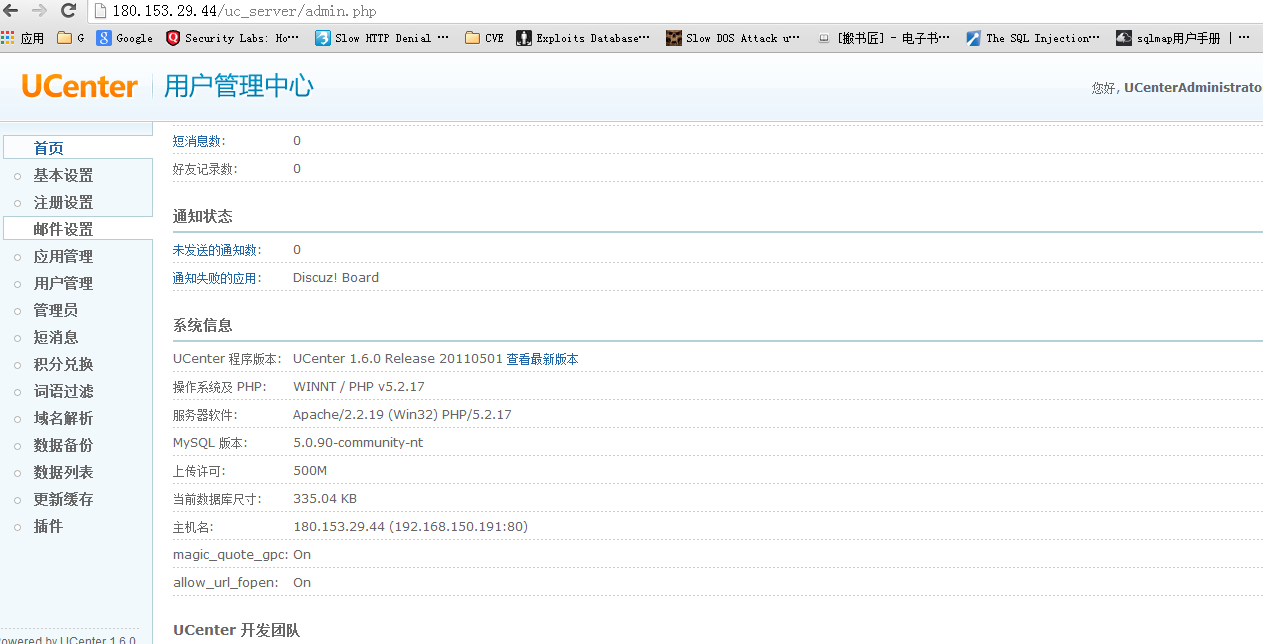Open The SQL Injection bookmark
1263x644 pixels.
1033,38
